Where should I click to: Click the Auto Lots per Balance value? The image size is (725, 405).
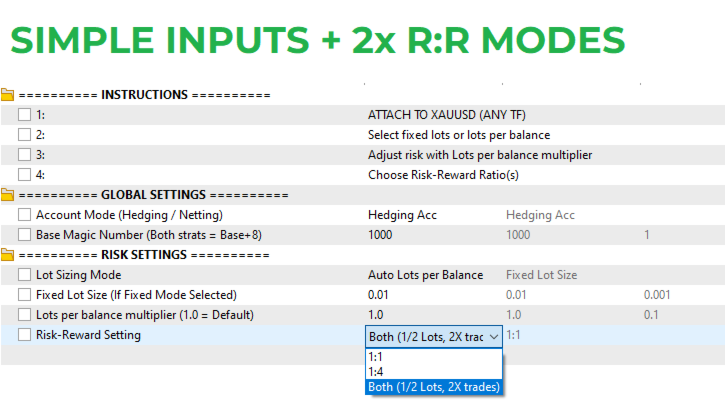click(x=425, y=275)
